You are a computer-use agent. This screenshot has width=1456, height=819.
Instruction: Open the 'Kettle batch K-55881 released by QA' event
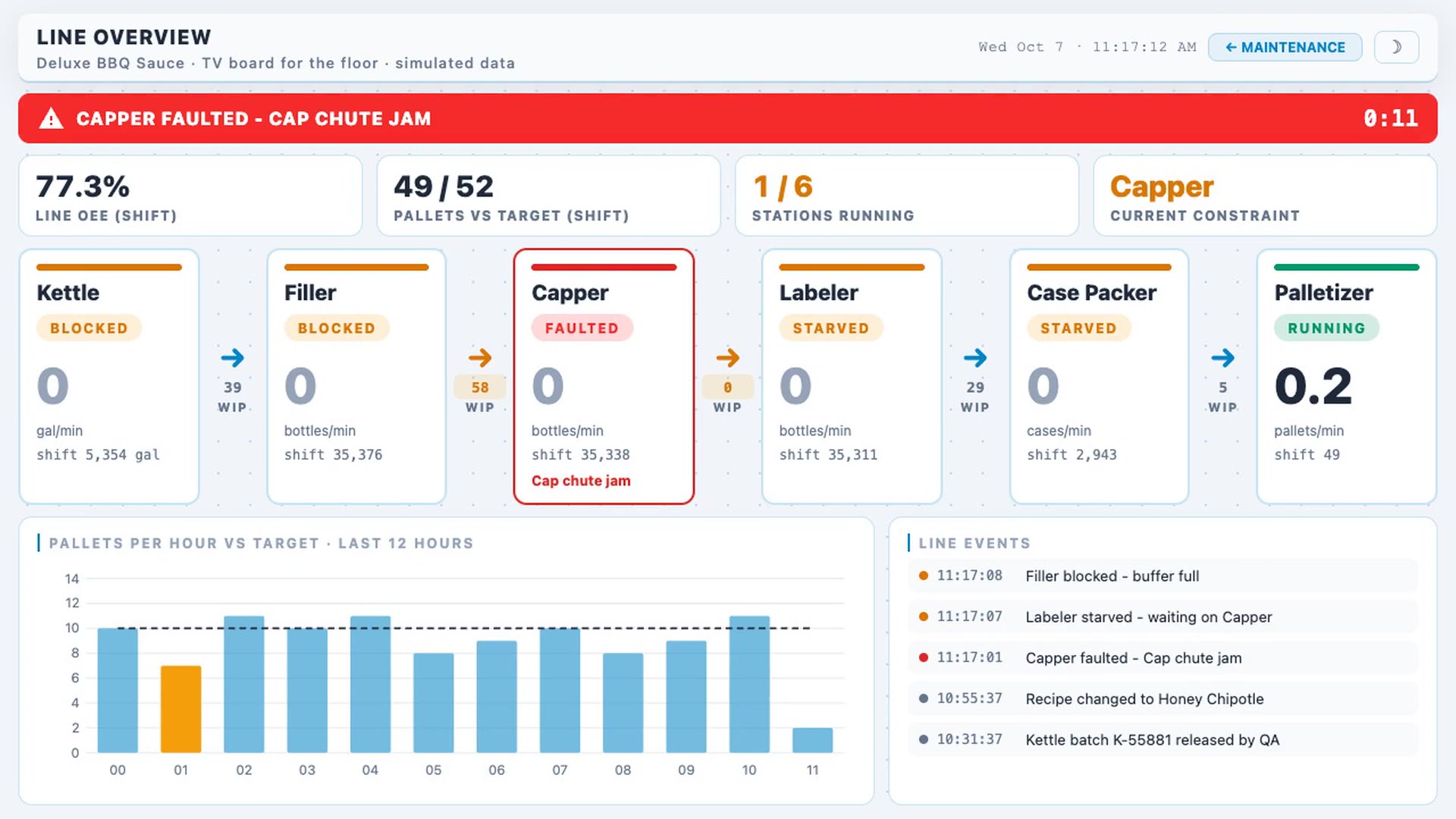1163,739
